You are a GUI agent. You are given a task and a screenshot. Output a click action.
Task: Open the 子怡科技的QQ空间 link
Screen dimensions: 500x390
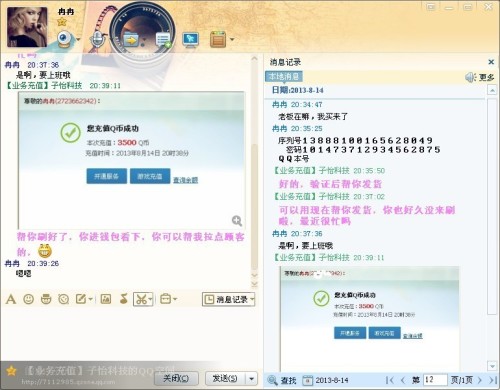100,370
